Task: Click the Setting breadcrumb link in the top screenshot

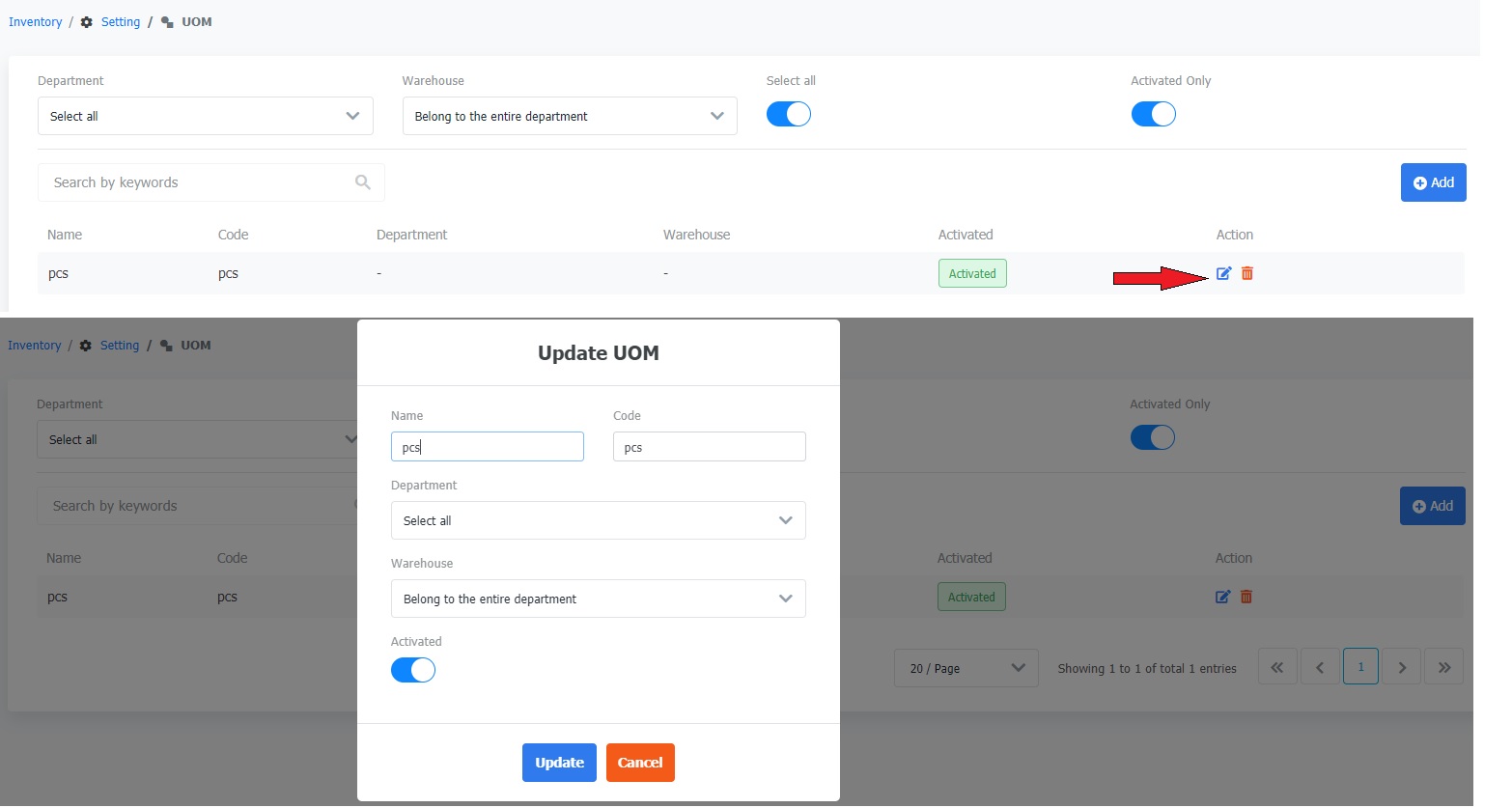Action: 121,22
